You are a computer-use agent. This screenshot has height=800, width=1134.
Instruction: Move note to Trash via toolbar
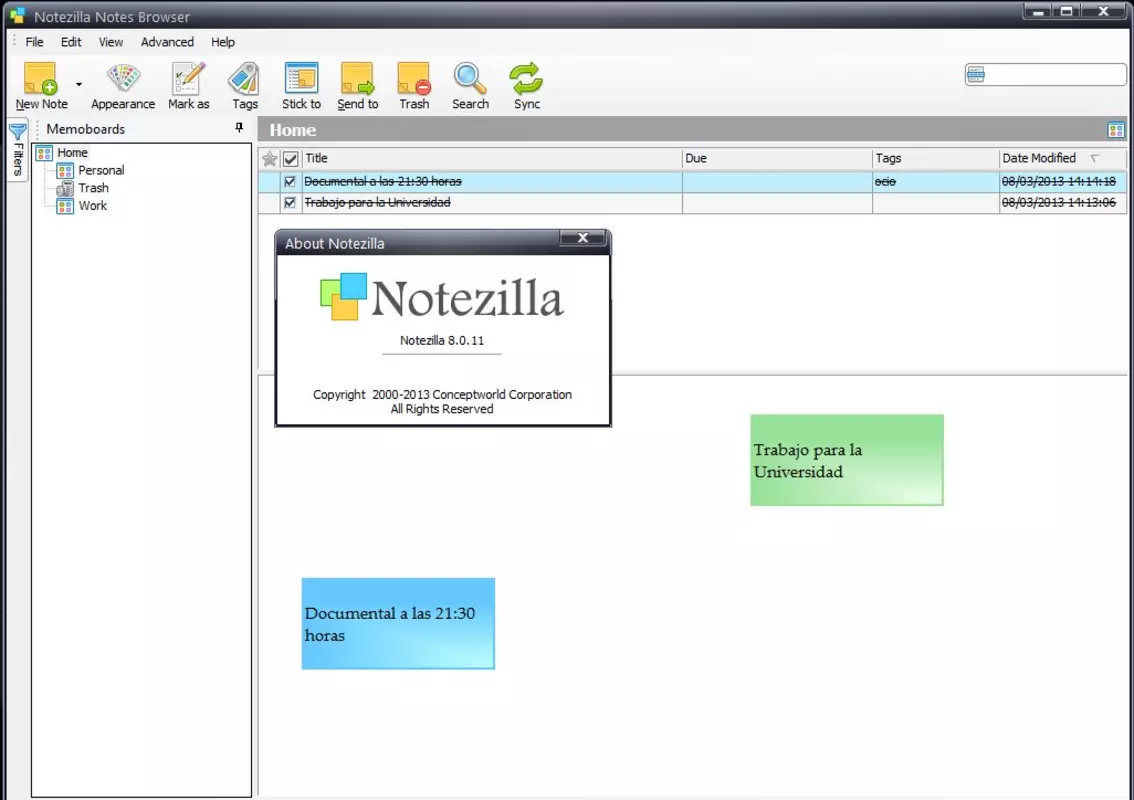414,86
